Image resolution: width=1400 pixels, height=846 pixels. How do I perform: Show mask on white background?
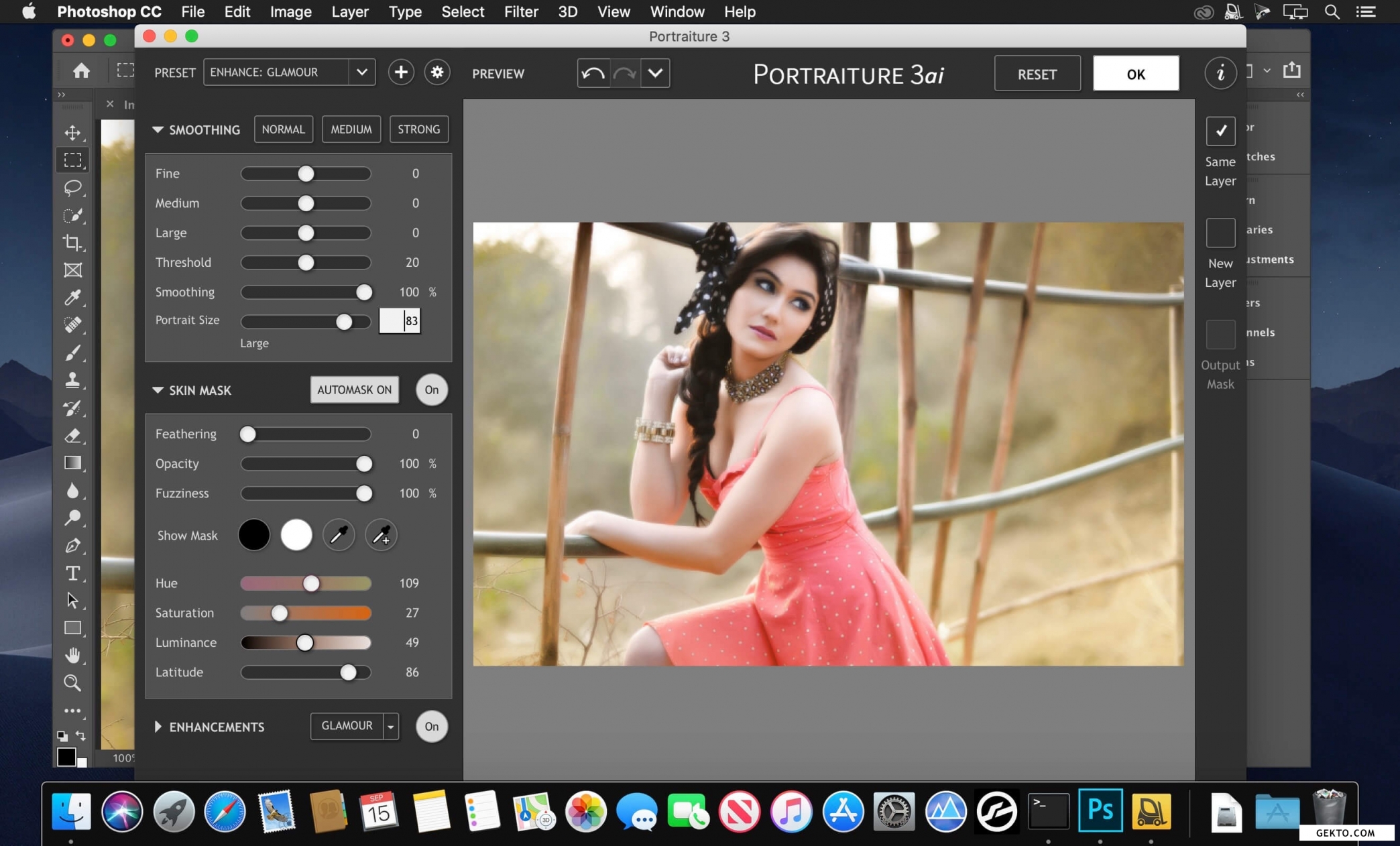point(296,535)
